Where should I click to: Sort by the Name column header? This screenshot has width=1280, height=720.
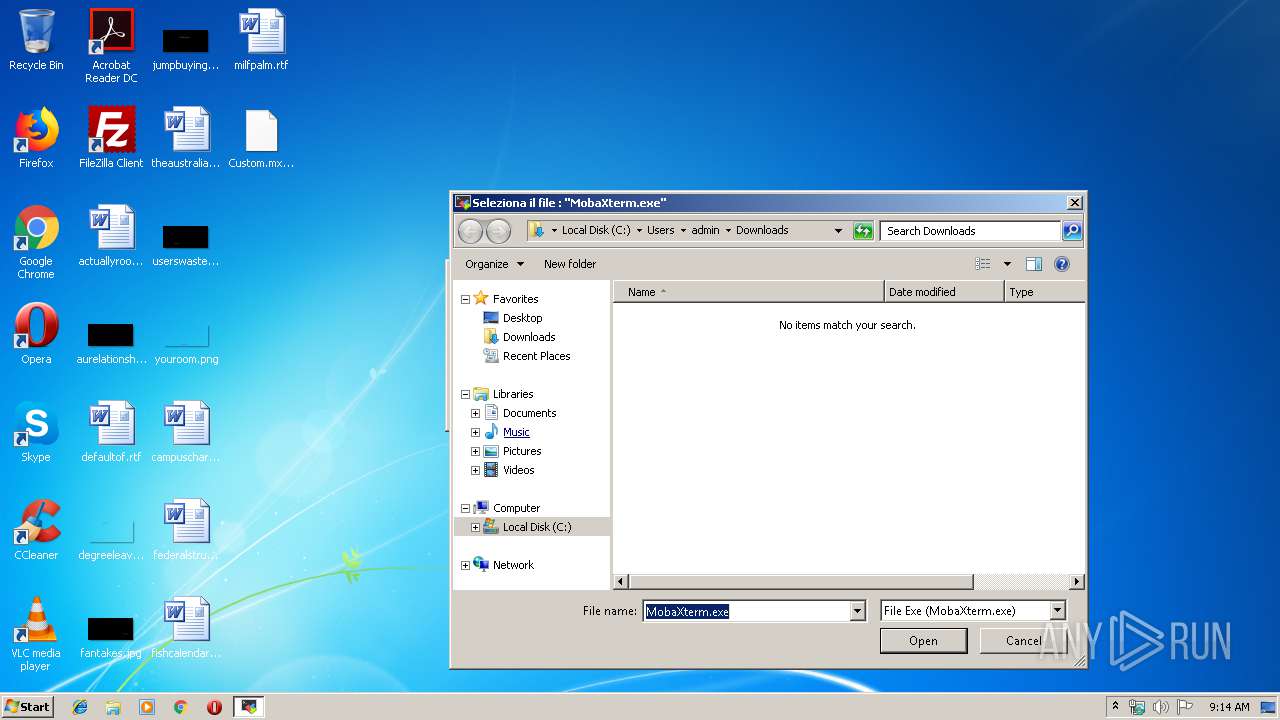pos(748,292)
